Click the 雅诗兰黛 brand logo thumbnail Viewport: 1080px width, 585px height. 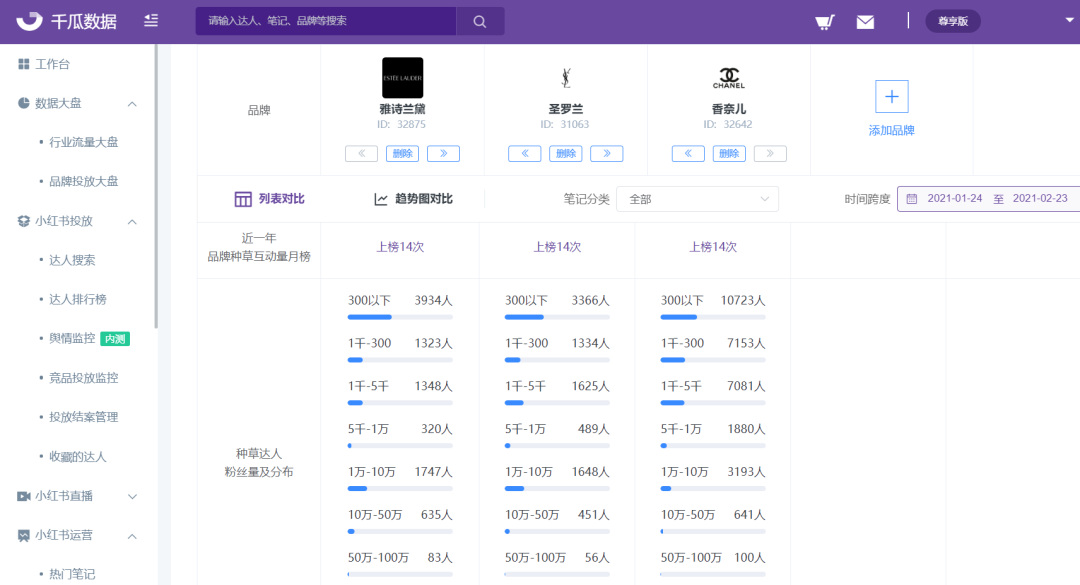click(402, 78)
